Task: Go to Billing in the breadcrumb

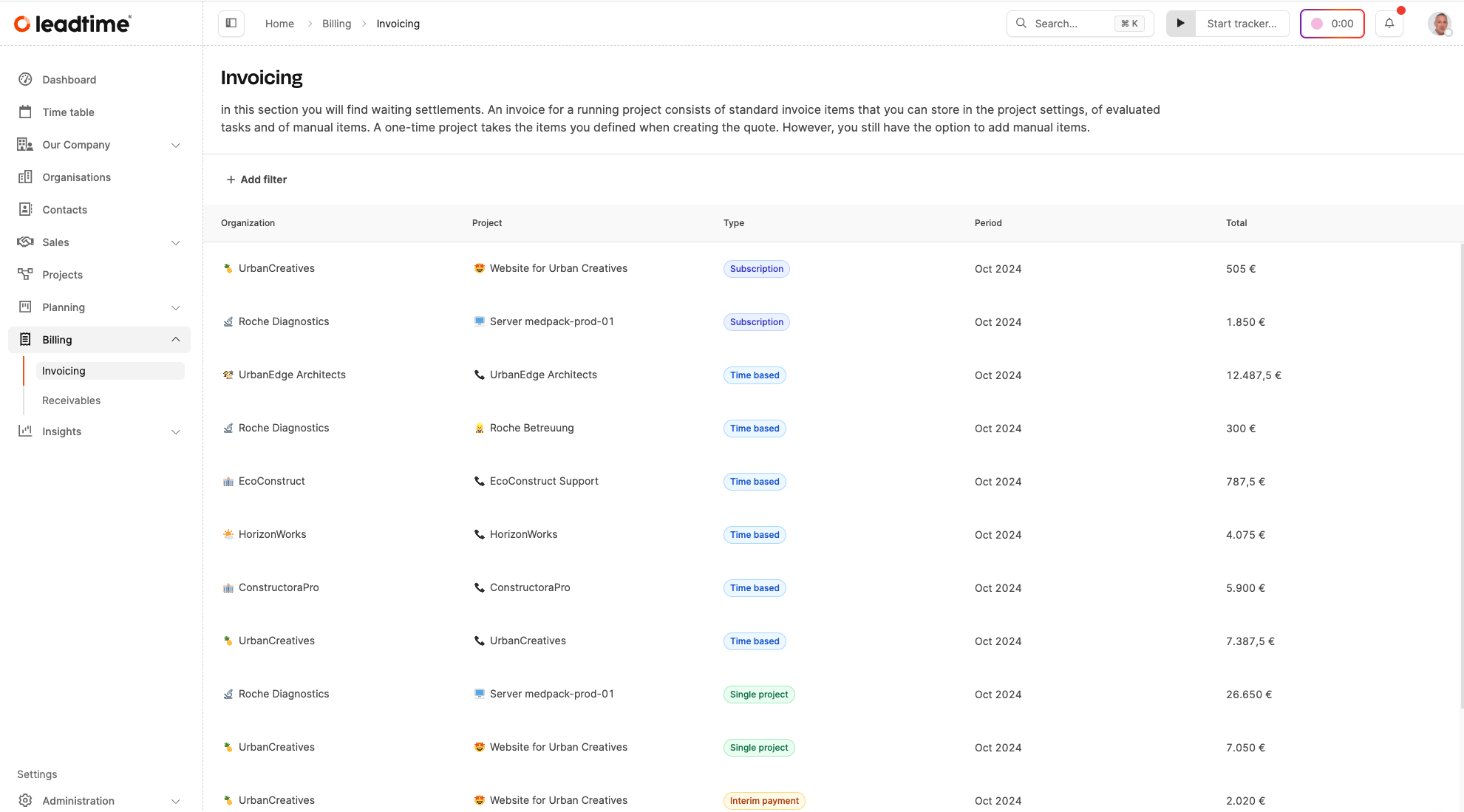Action: pyautogui.click(x=337, y=24)
